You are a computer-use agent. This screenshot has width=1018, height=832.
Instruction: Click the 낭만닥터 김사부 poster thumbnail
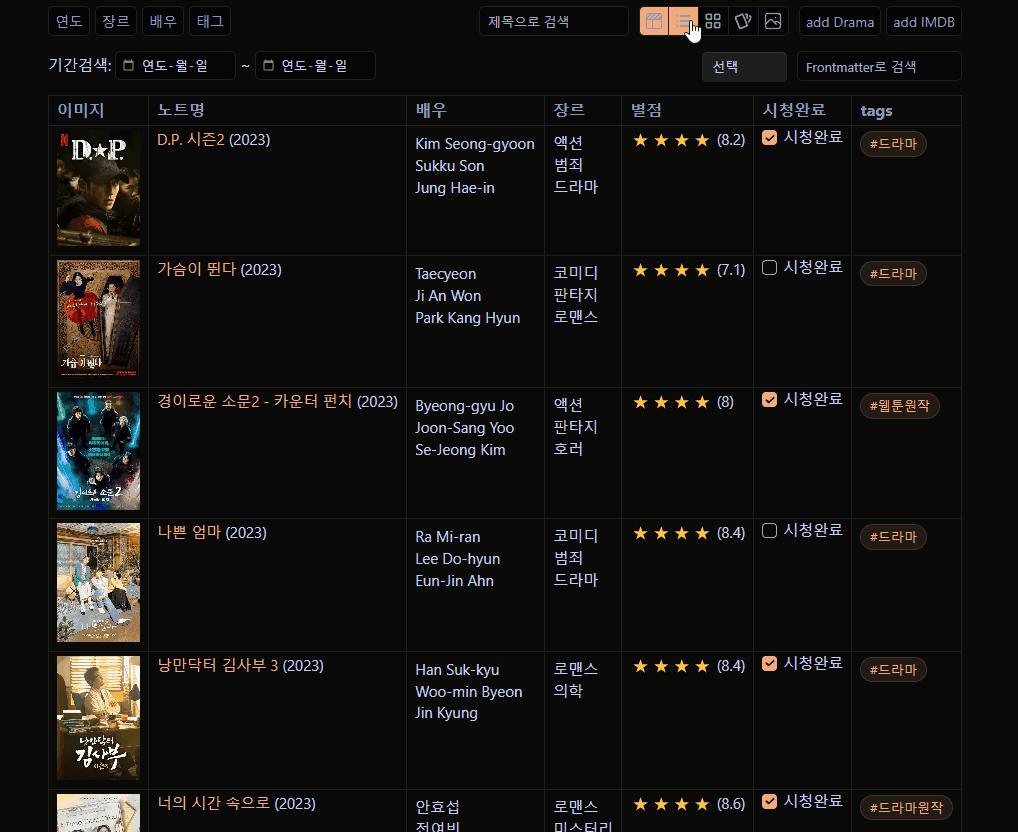[98, 718]
